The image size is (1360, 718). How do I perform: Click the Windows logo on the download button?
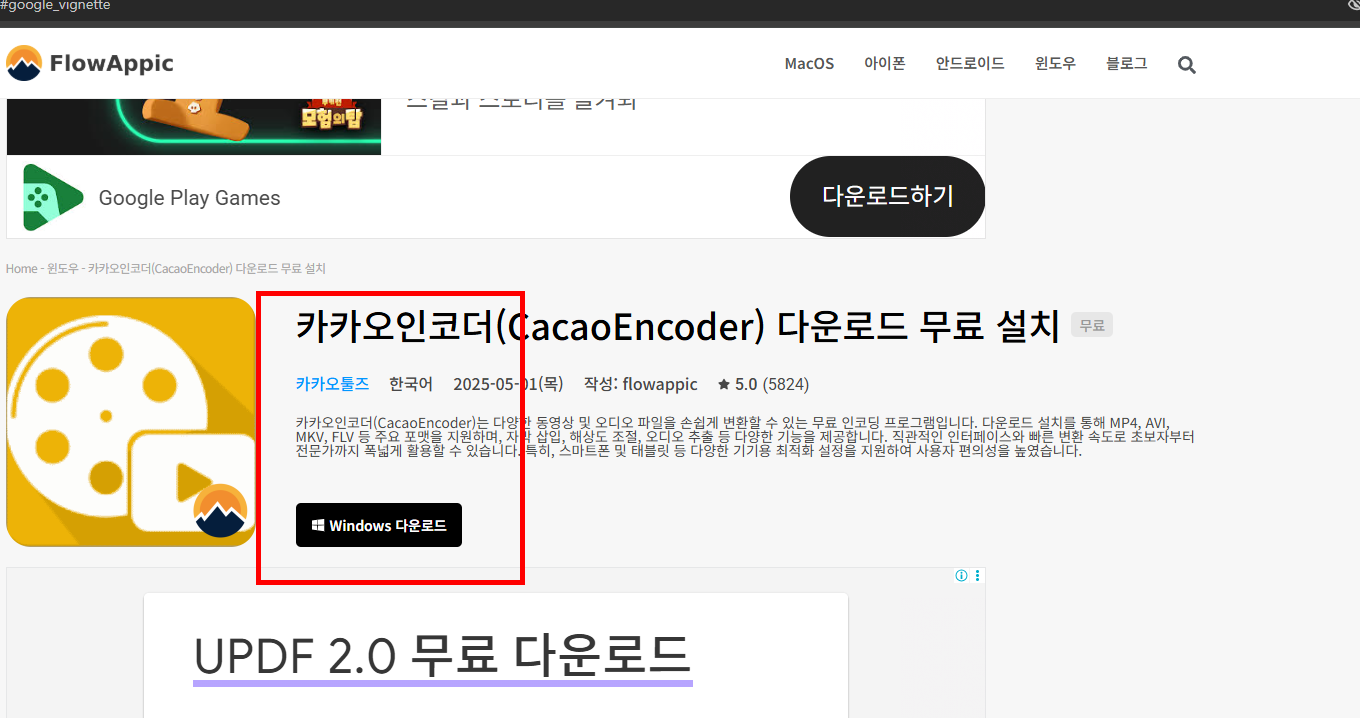tap(319, 524)
